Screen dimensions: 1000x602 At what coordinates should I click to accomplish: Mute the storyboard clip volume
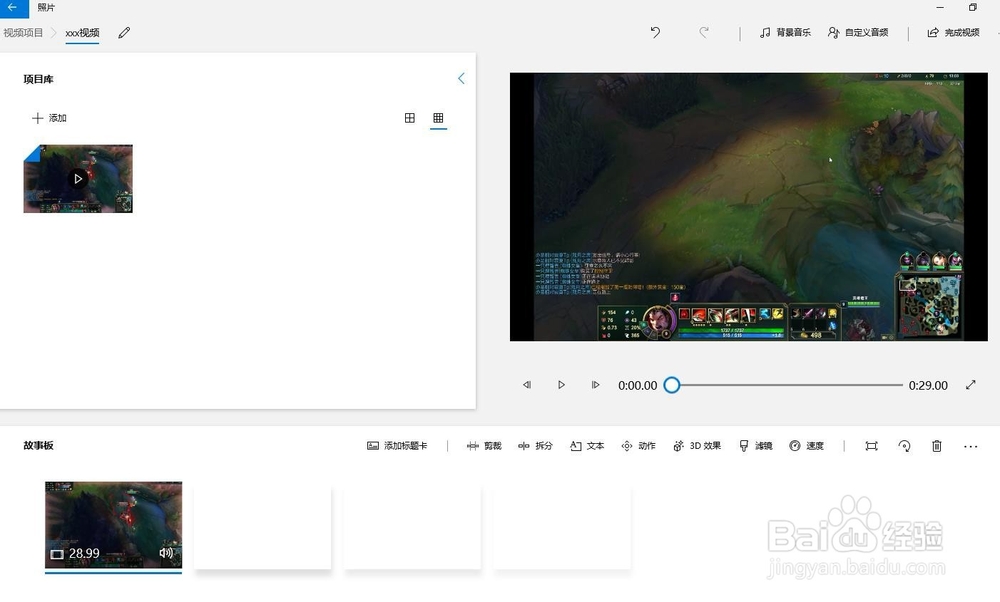tap(164, 552)
